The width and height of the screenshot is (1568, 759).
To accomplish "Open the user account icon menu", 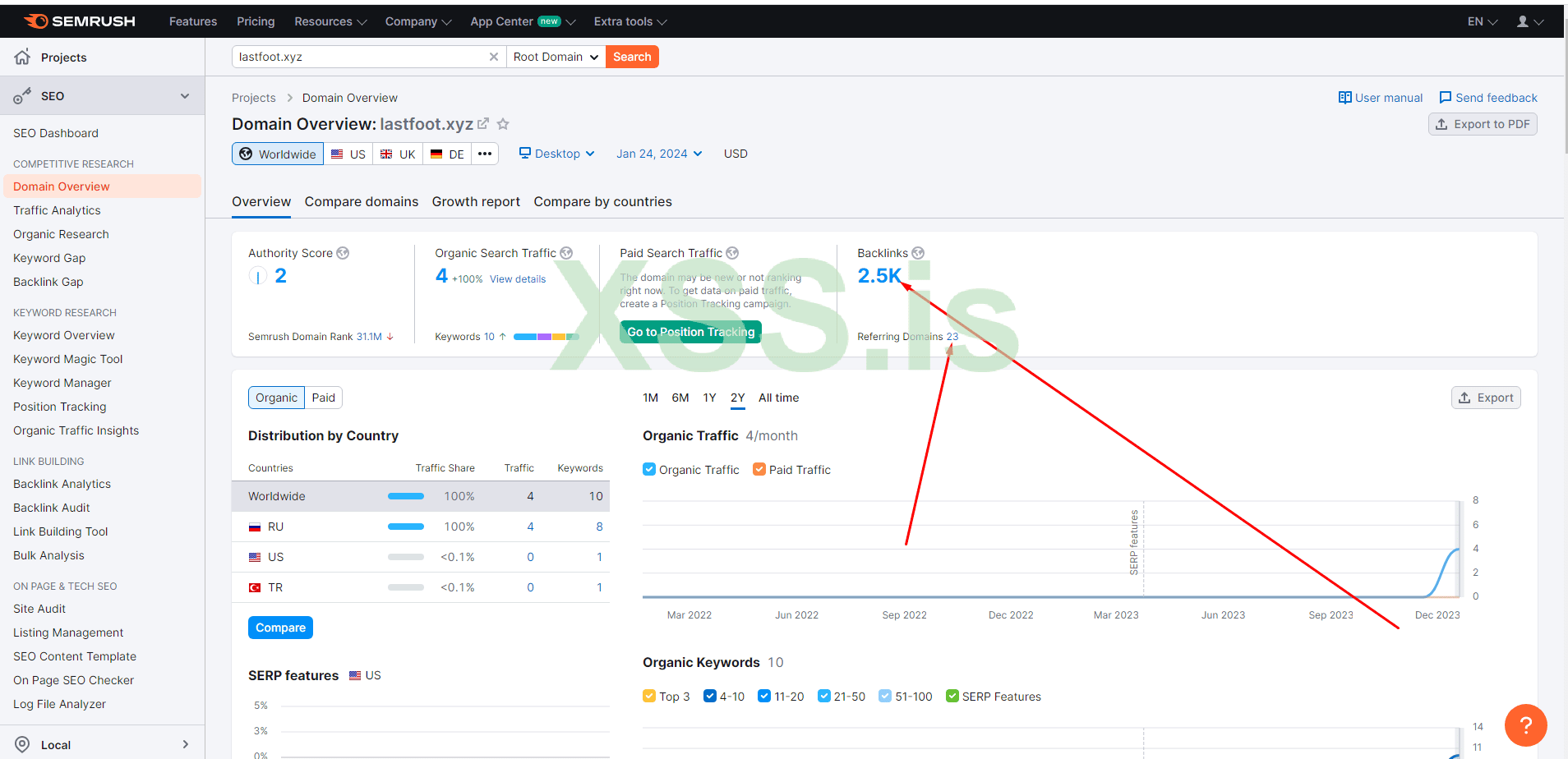I will [x=1529, y=21].
